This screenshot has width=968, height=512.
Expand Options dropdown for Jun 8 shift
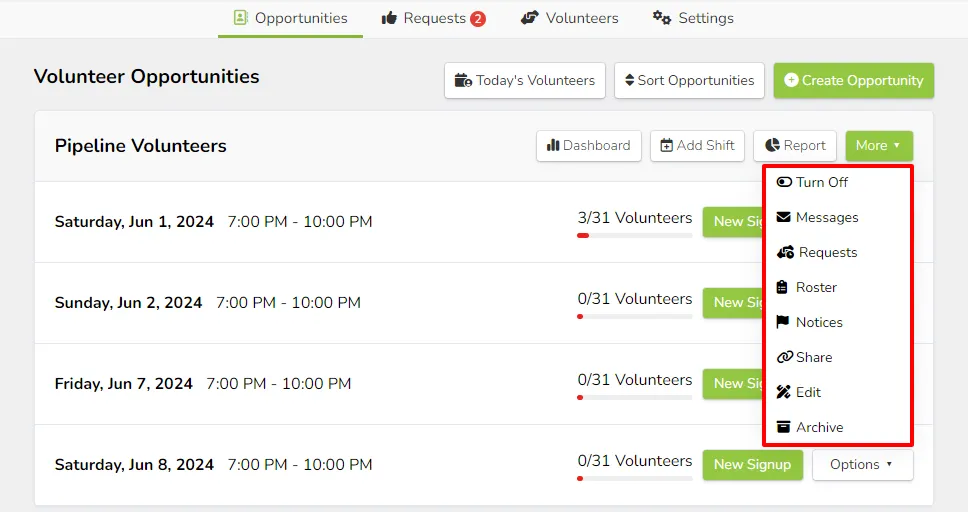coord(862,464)
